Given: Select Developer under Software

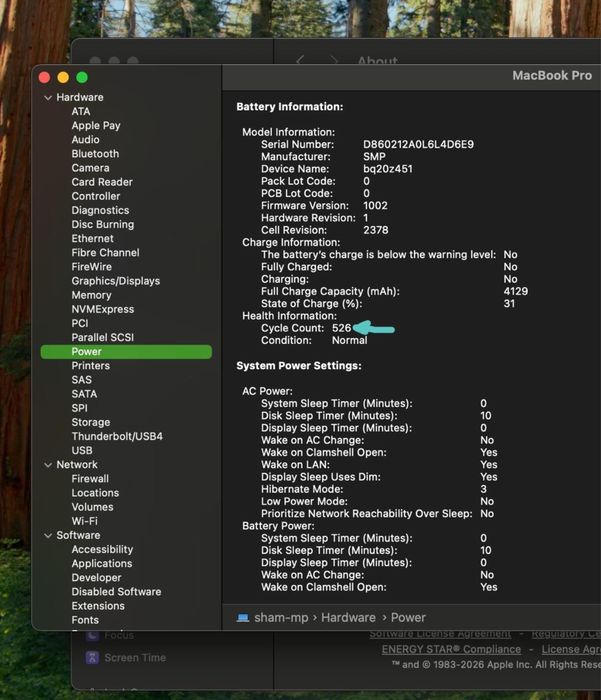Looking at the screenshot, I should pos(96,578).
